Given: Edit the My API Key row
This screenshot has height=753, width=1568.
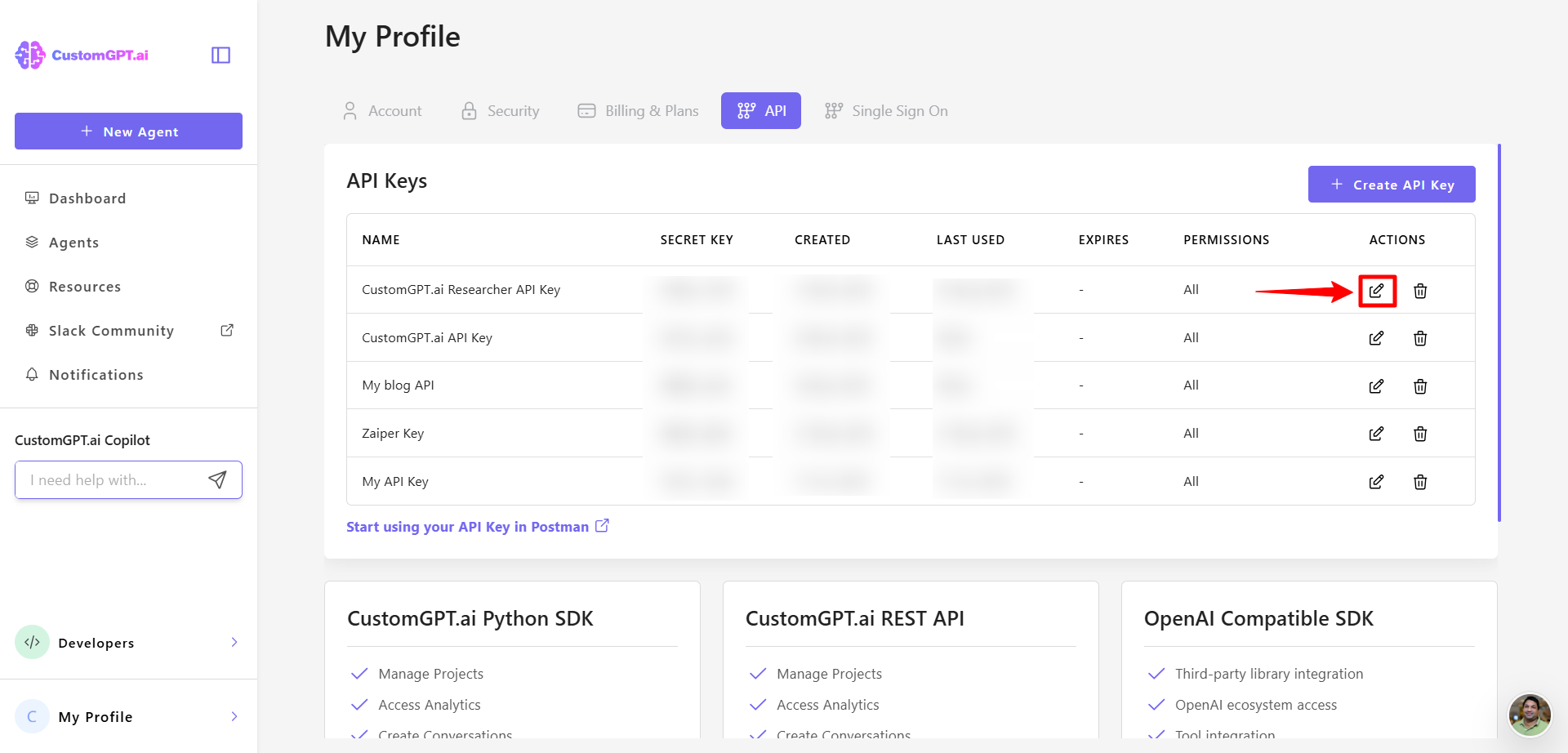Looking at the screenshot, I should click(1376, 482).
